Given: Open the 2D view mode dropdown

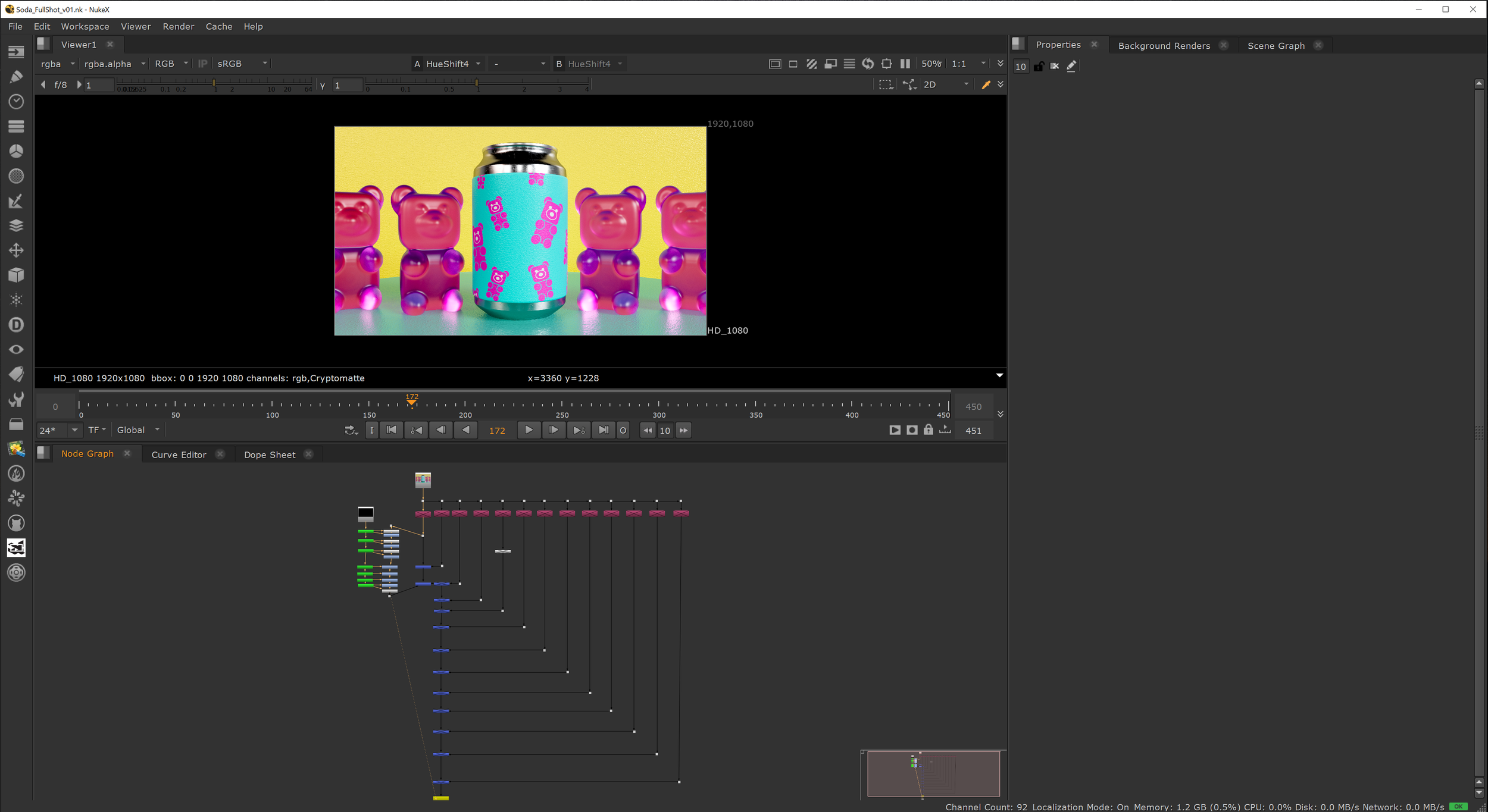Looking at the screenshot, I should (945, 84).
